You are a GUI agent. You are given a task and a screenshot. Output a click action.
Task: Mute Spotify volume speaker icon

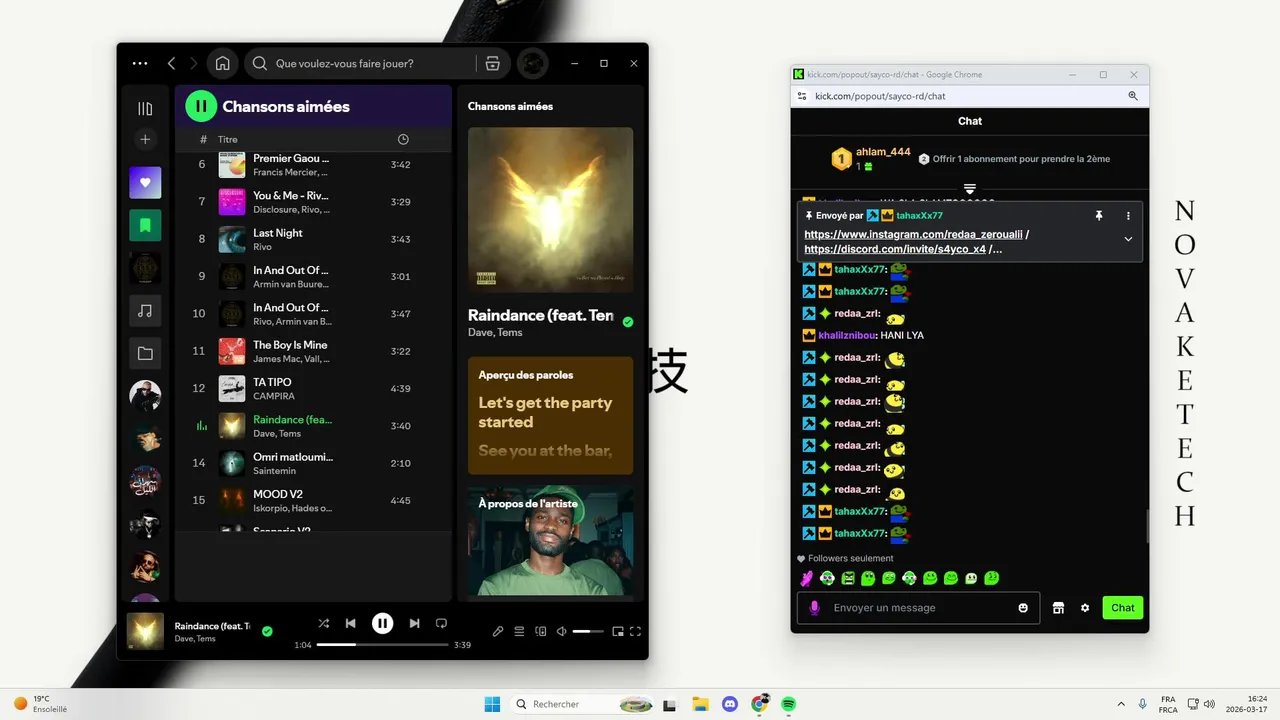coord(562,631)
